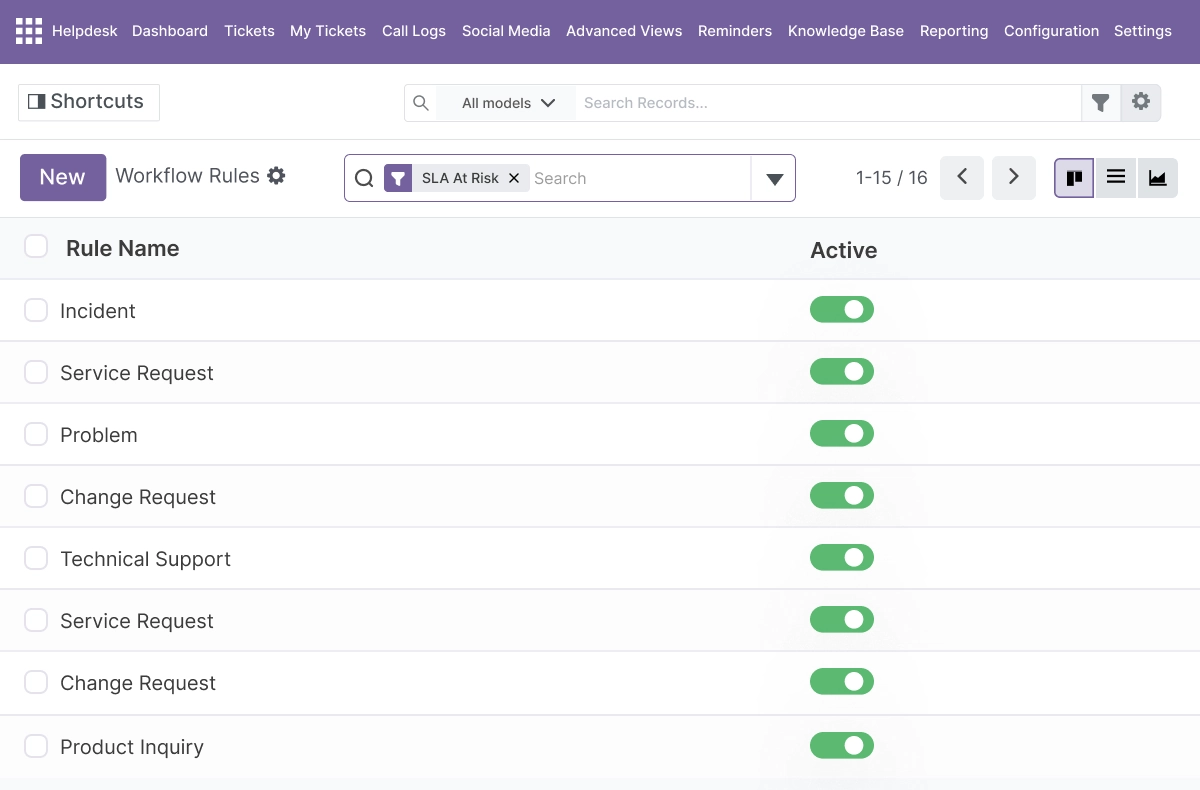Open the Reminders menu

pyautogui.click(x=735, y=31)
